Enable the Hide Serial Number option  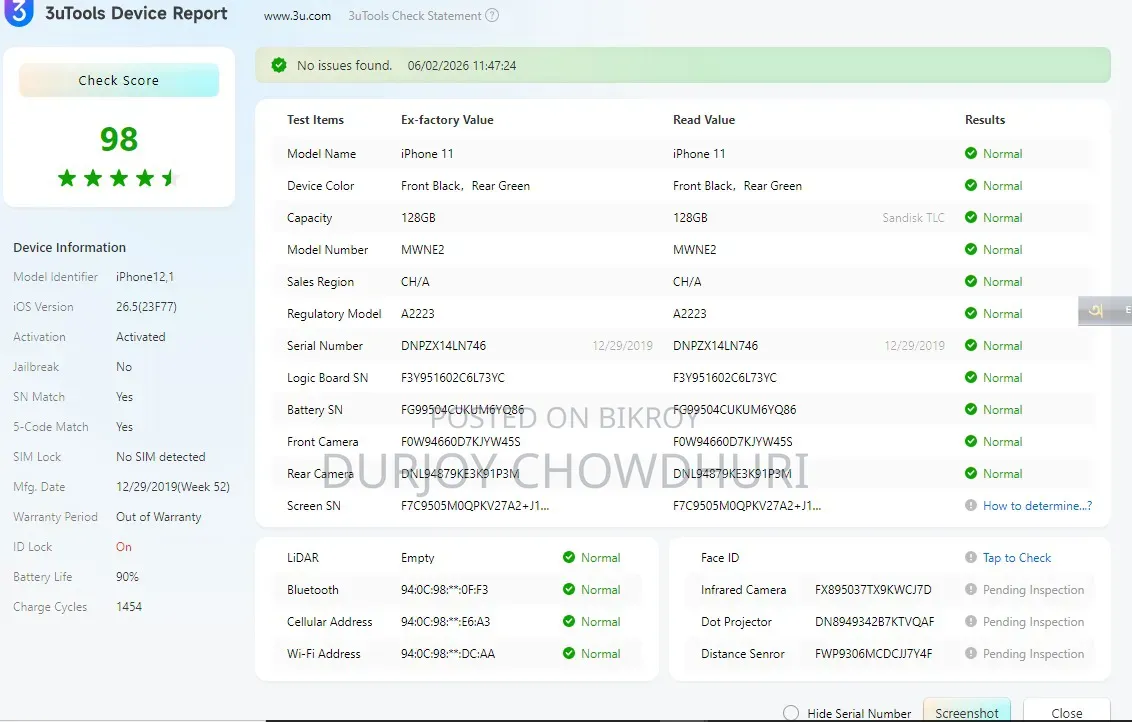coord(791,713)
